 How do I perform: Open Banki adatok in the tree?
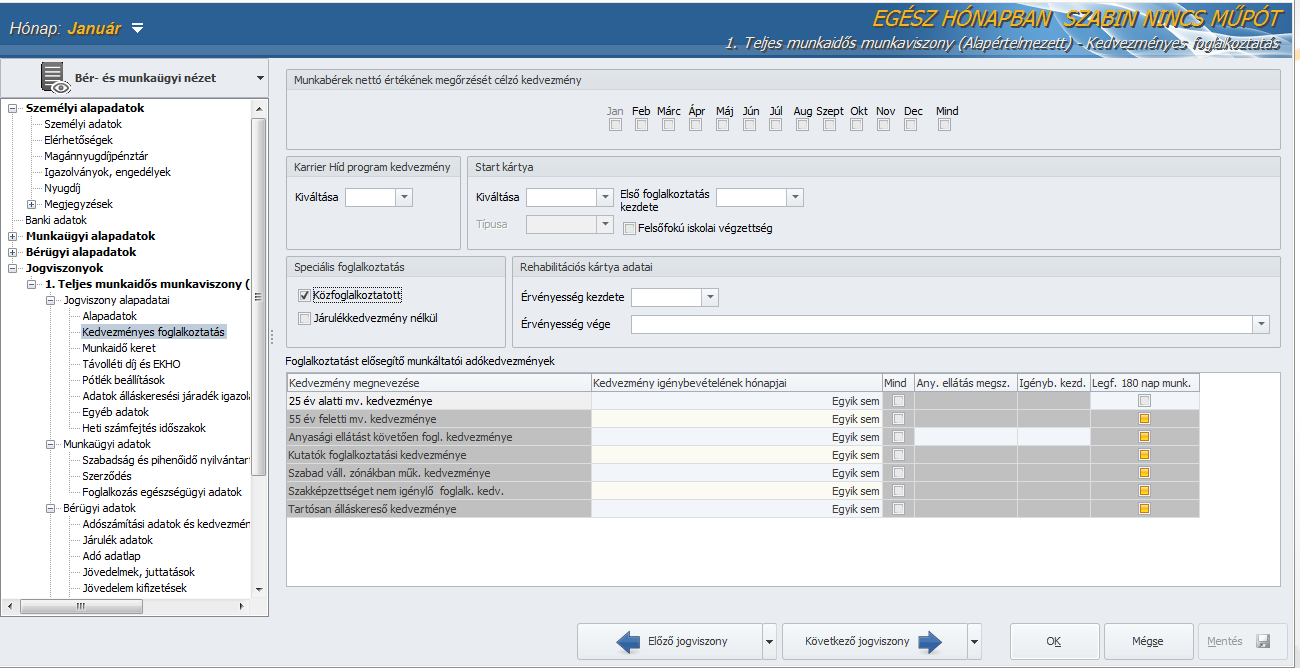pyautogui.click(x=56, y=220)
